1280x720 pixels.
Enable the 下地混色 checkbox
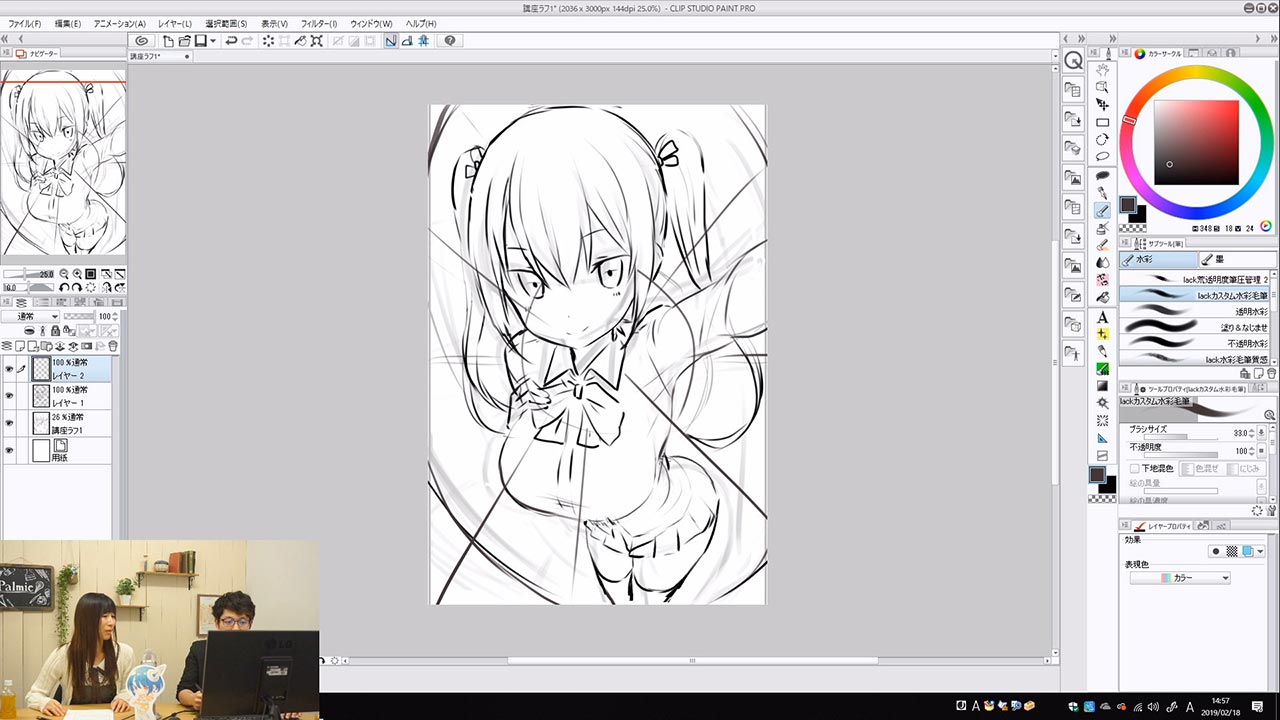(1134, 468)
